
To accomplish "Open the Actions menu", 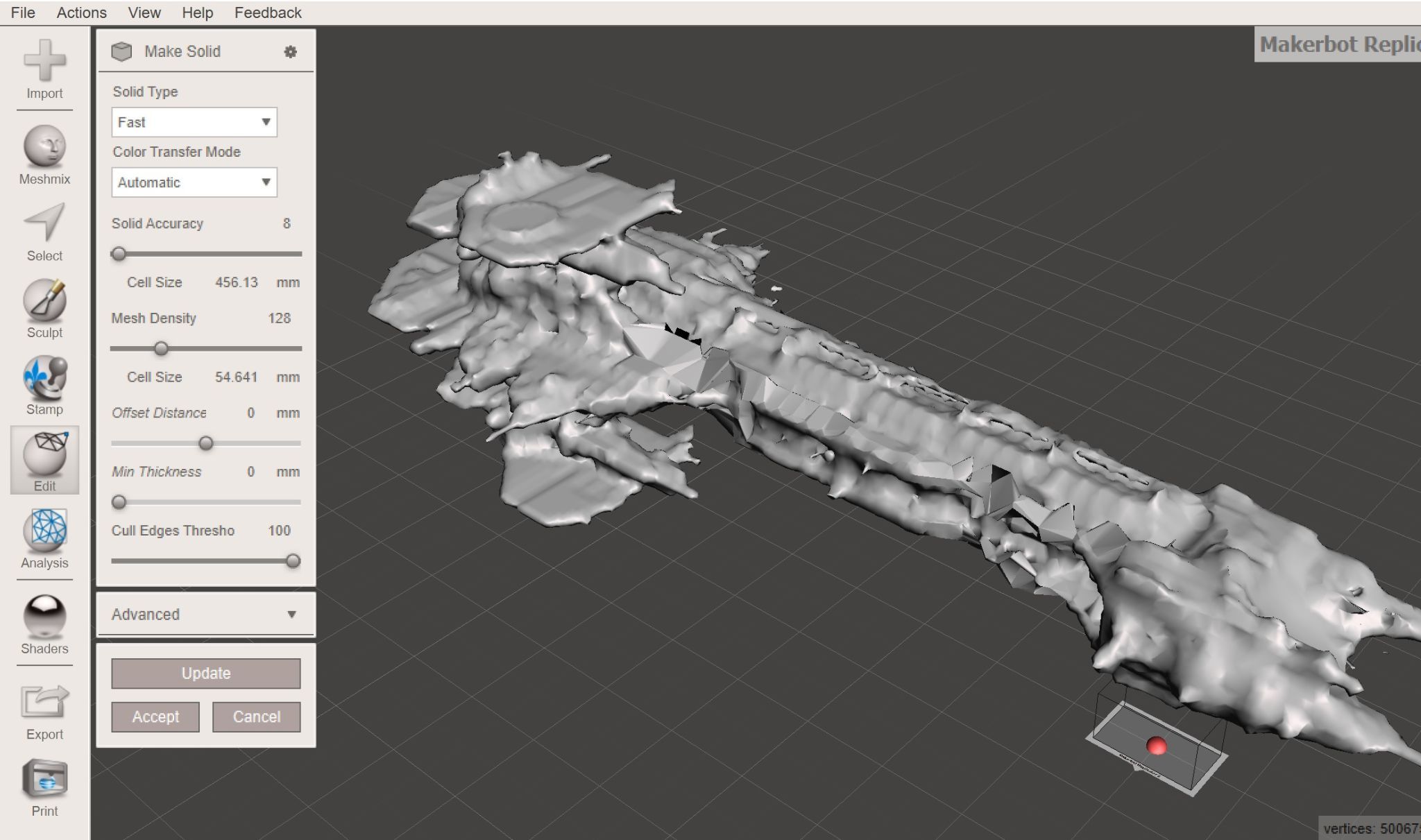I will (x=82, y=12).
